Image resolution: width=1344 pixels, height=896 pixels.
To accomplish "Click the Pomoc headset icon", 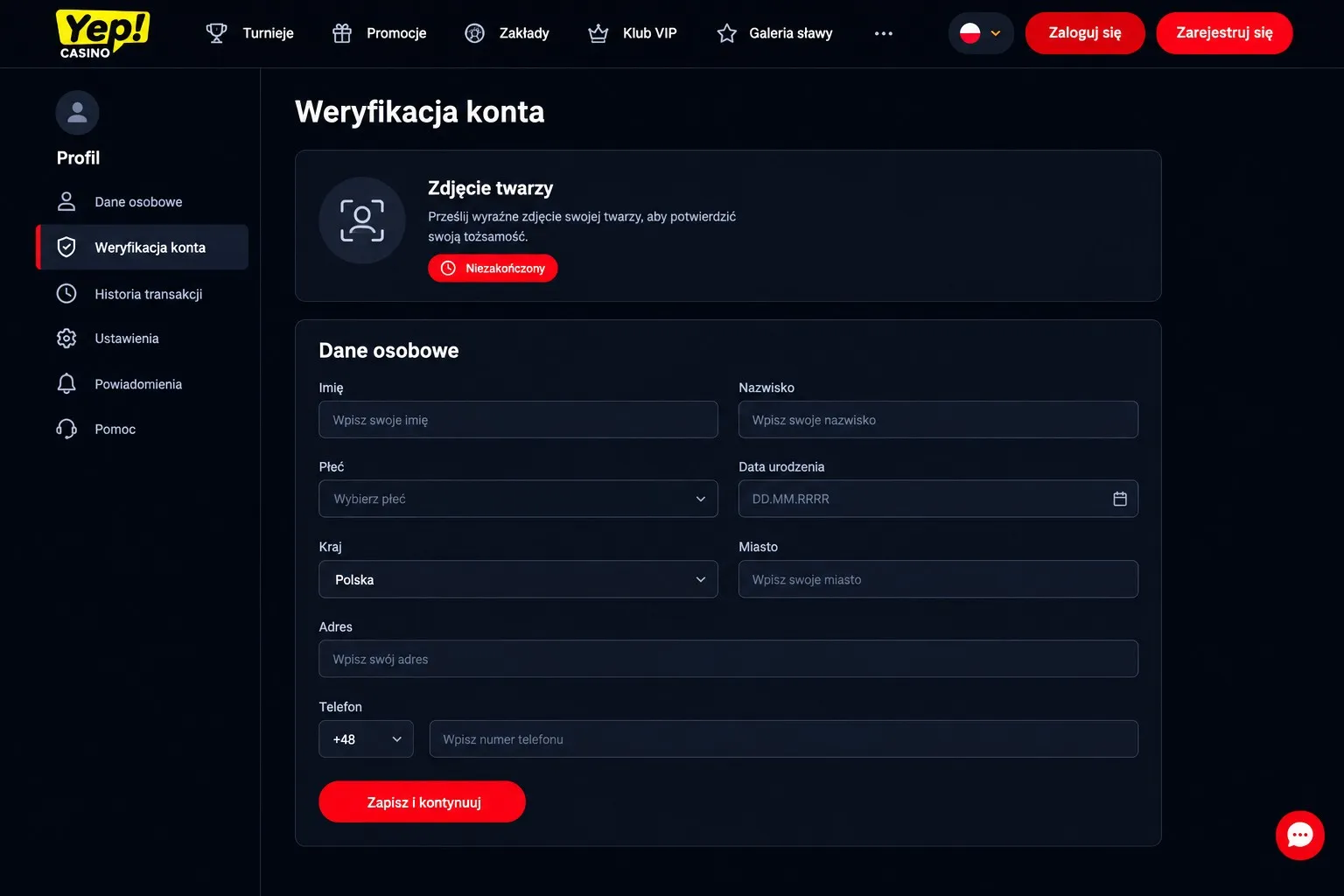I will tap(66, 429).
